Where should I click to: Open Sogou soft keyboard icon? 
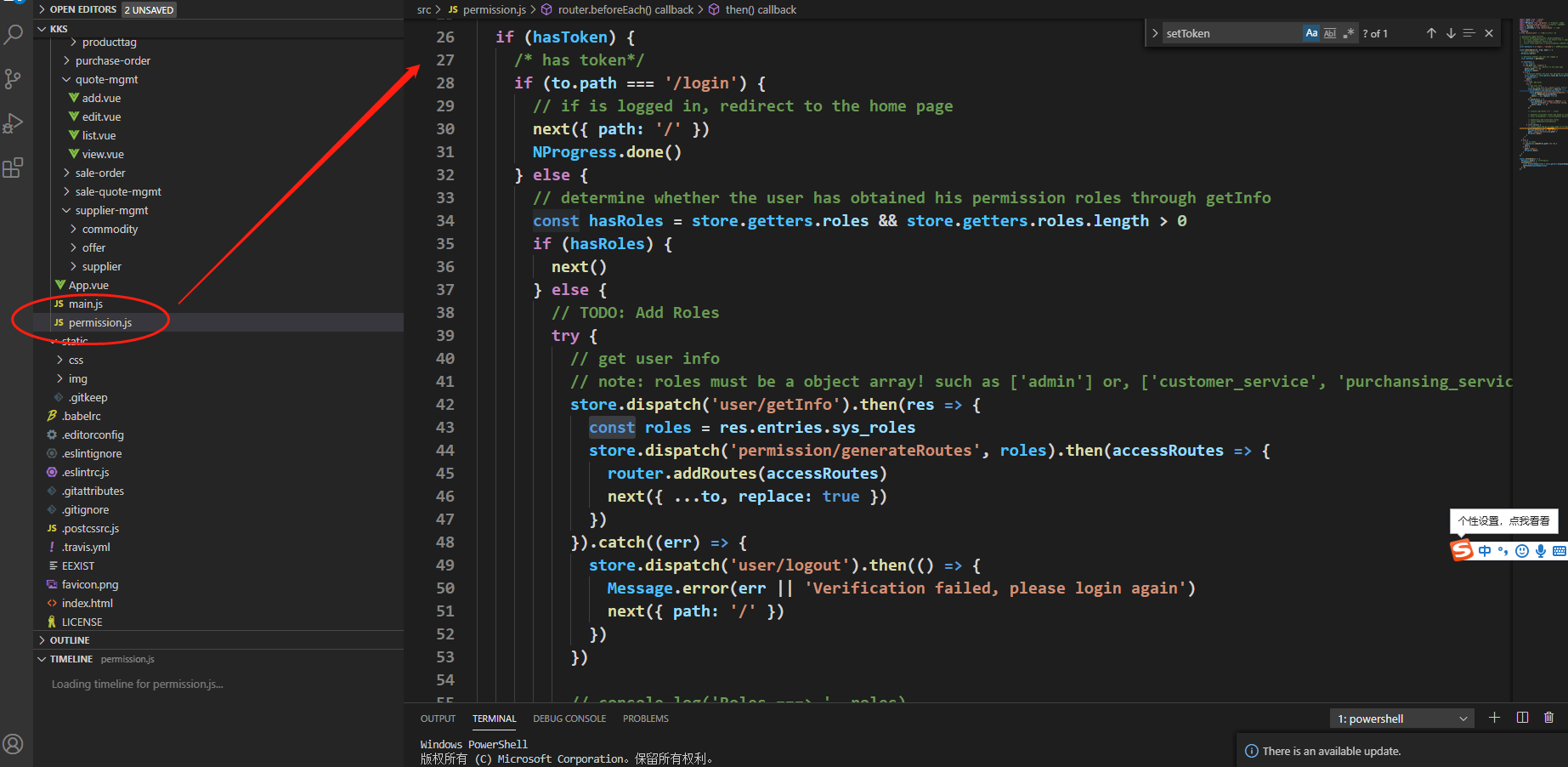pos(1560,551)
